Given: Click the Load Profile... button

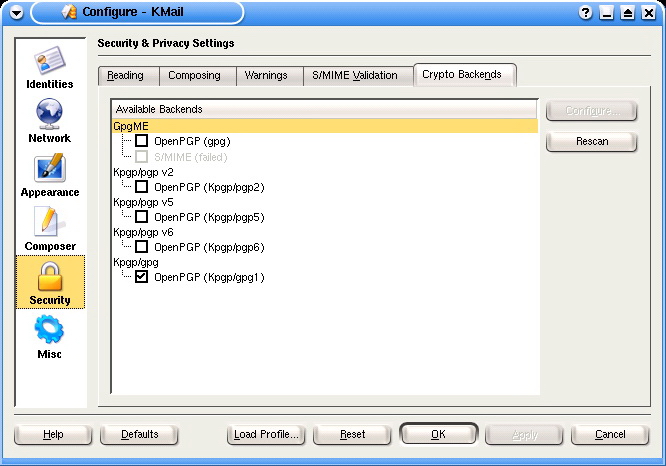Looking at the screenshot, I should tap(265, 435).
